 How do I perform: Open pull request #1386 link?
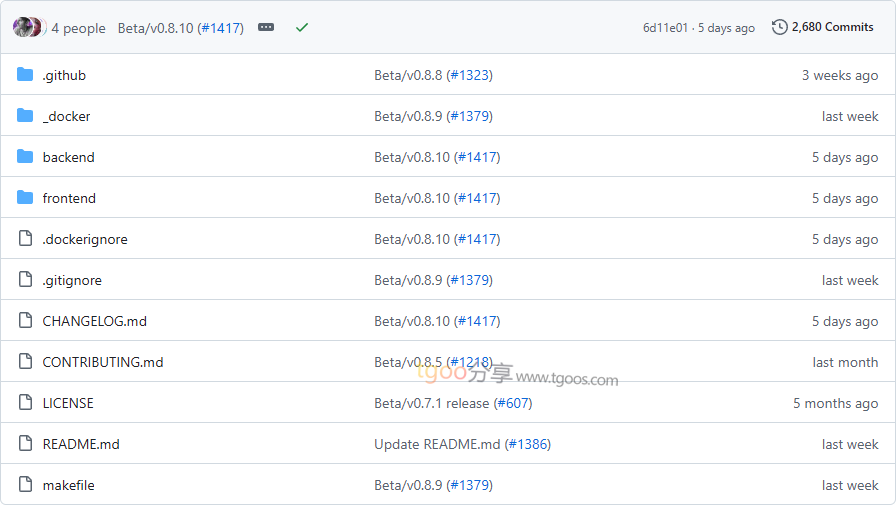click(x=527, y=444)
